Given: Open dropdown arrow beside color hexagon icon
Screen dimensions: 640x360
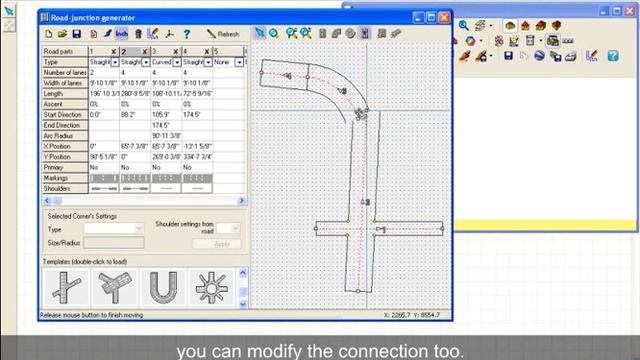Looking at the screenshot, I should 481,41.
